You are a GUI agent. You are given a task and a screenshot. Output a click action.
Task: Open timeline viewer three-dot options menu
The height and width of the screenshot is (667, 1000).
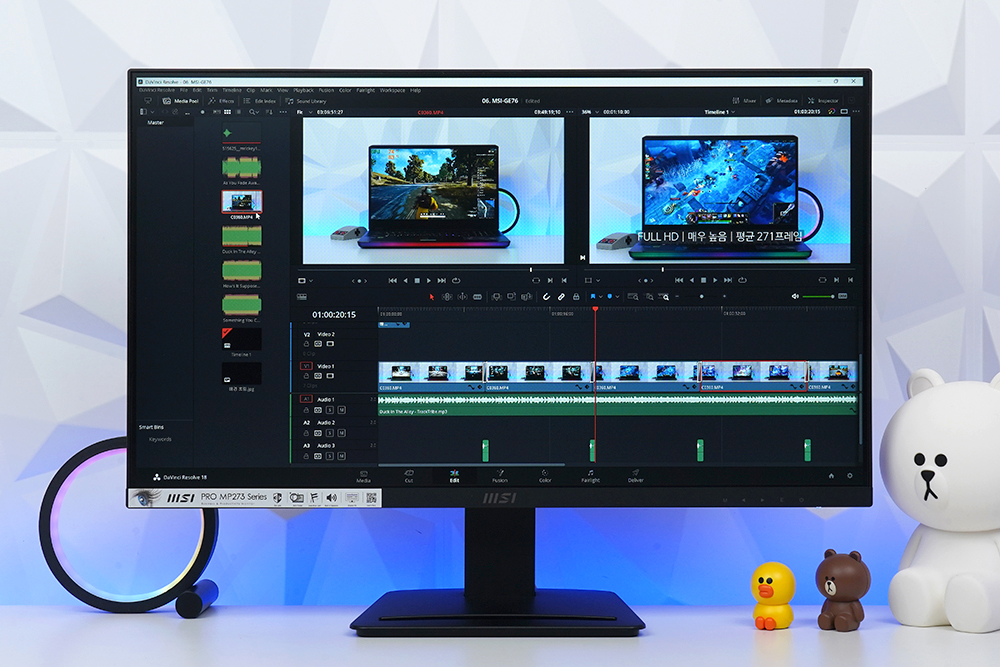(x=856, y=112)
